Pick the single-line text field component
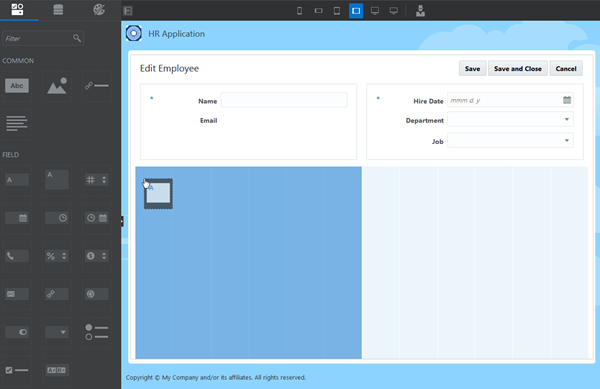Screen dimensions: 600x389 (x=17, y=180)
